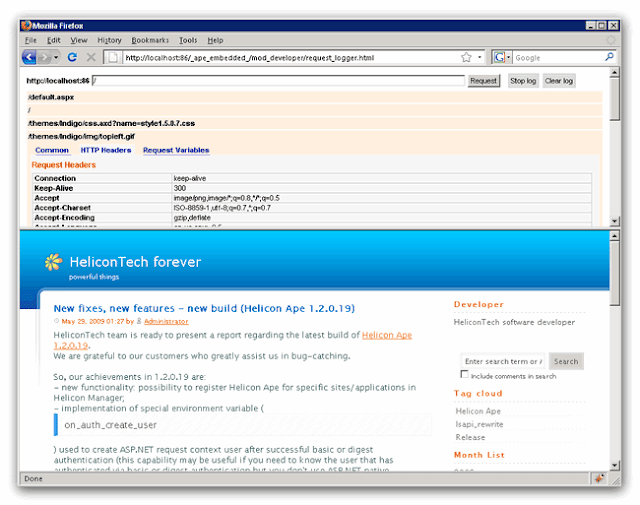Viewport: 640px width, 505px height.
Task: Click the page icon in the address bar
Action: pyautogui.click(x=113, y=58)
